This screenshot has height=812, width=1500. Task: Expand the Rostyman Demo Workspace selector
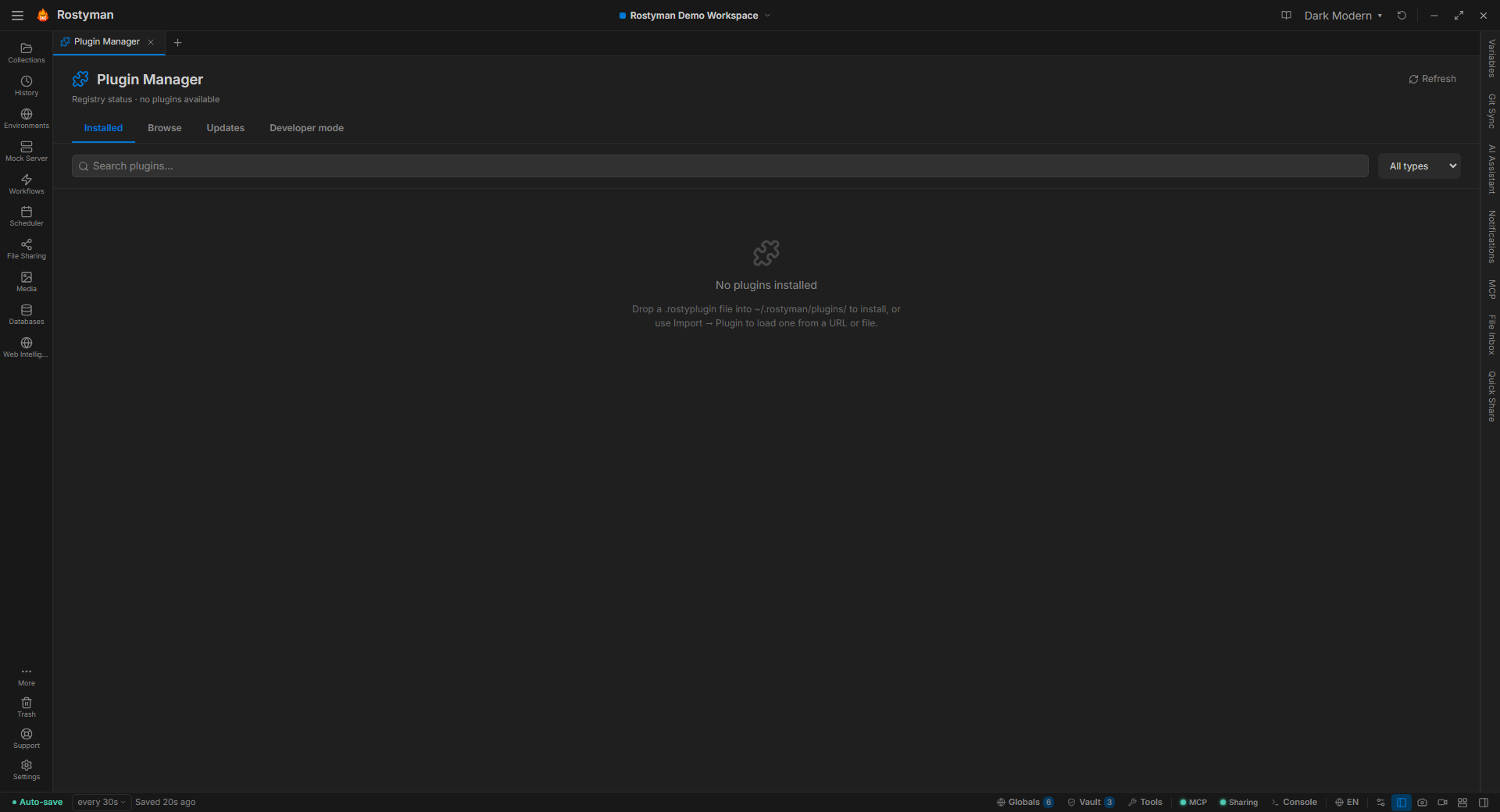coord(695,16)
